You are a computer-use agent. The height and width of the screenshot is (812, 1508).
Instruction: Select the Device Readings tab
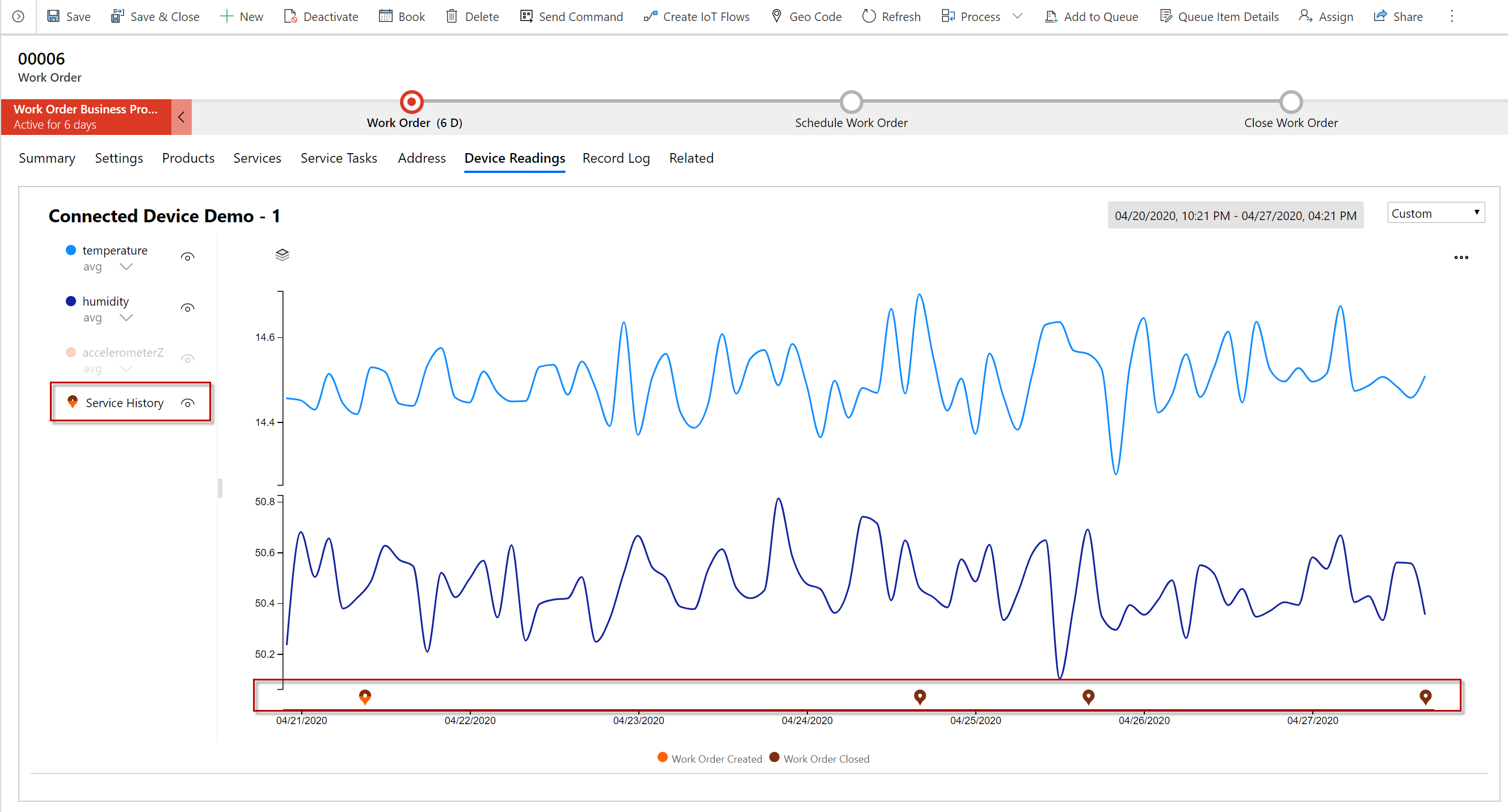coord(515,158)
